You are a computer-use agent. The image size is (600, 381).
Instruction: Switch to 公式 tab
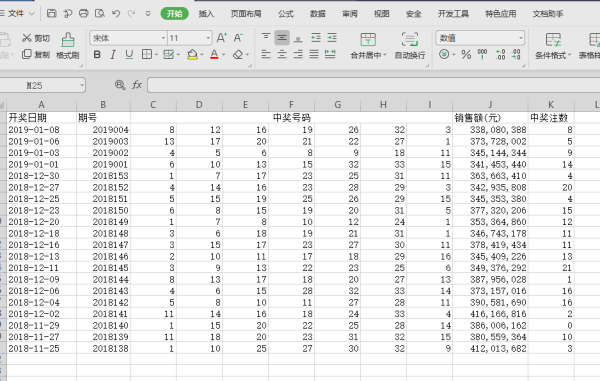tap(286, 14)
